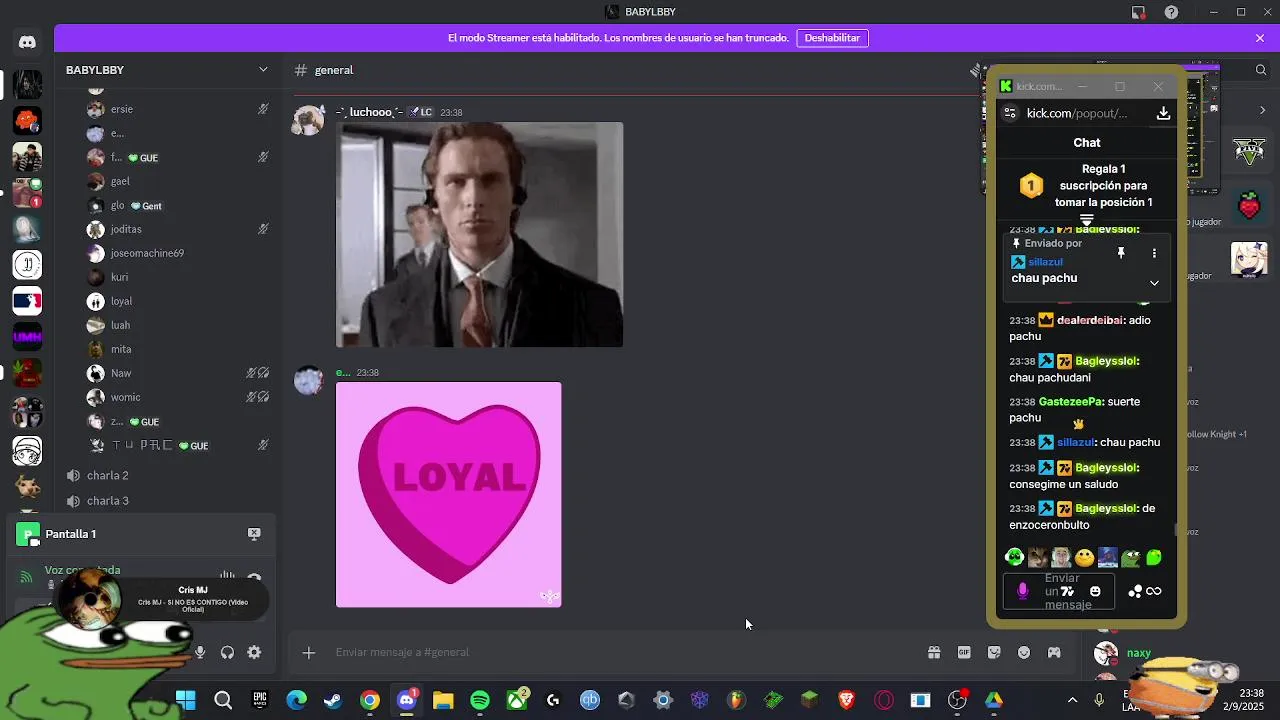The height and width of the screenshot is (720, 1280).
Task: Open Discord help question mark icon
Action: coord(1171,12)
